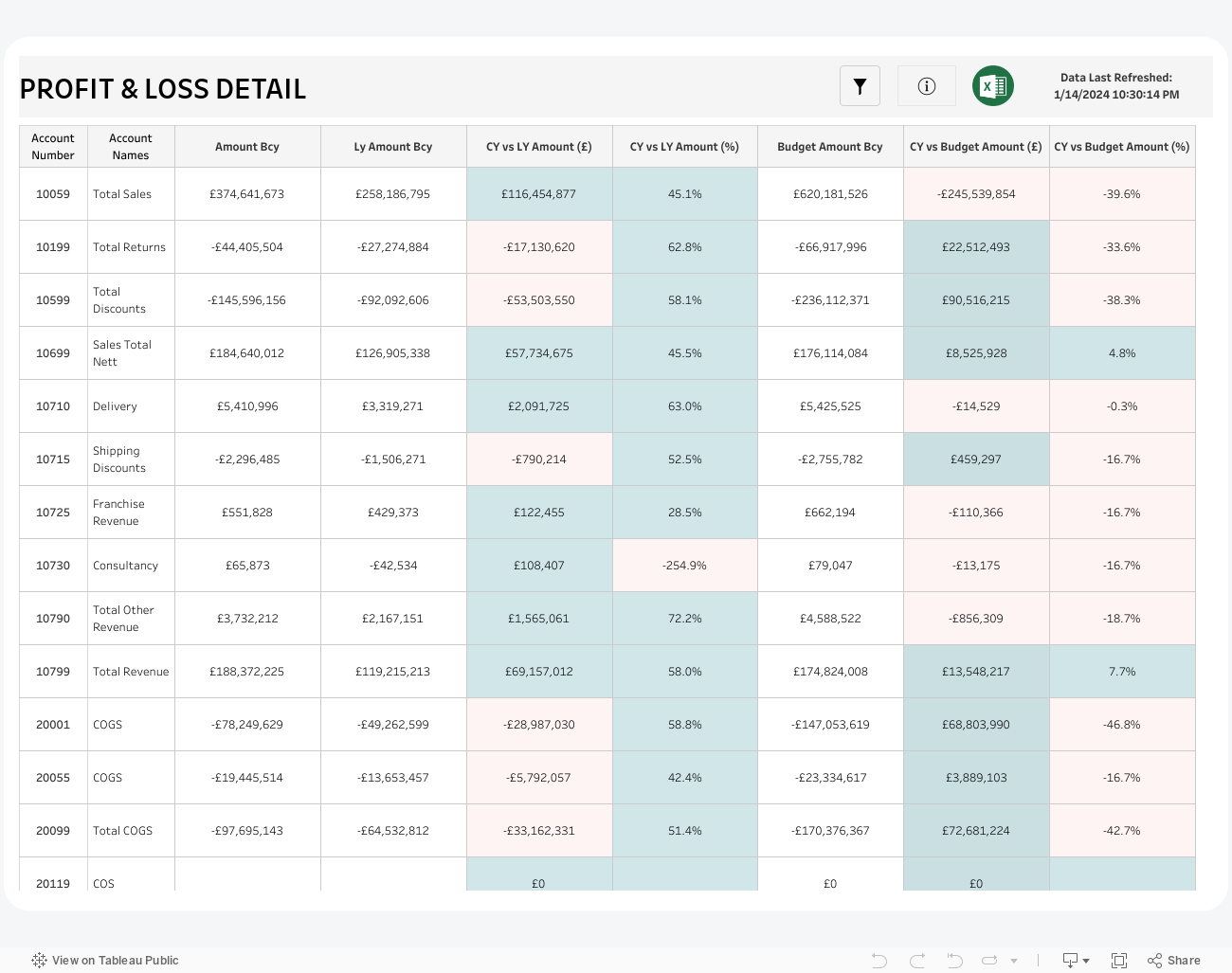1232x973 pixels.
Task: Click the Profit & Loss Detail title
Action: click(163, 89)
